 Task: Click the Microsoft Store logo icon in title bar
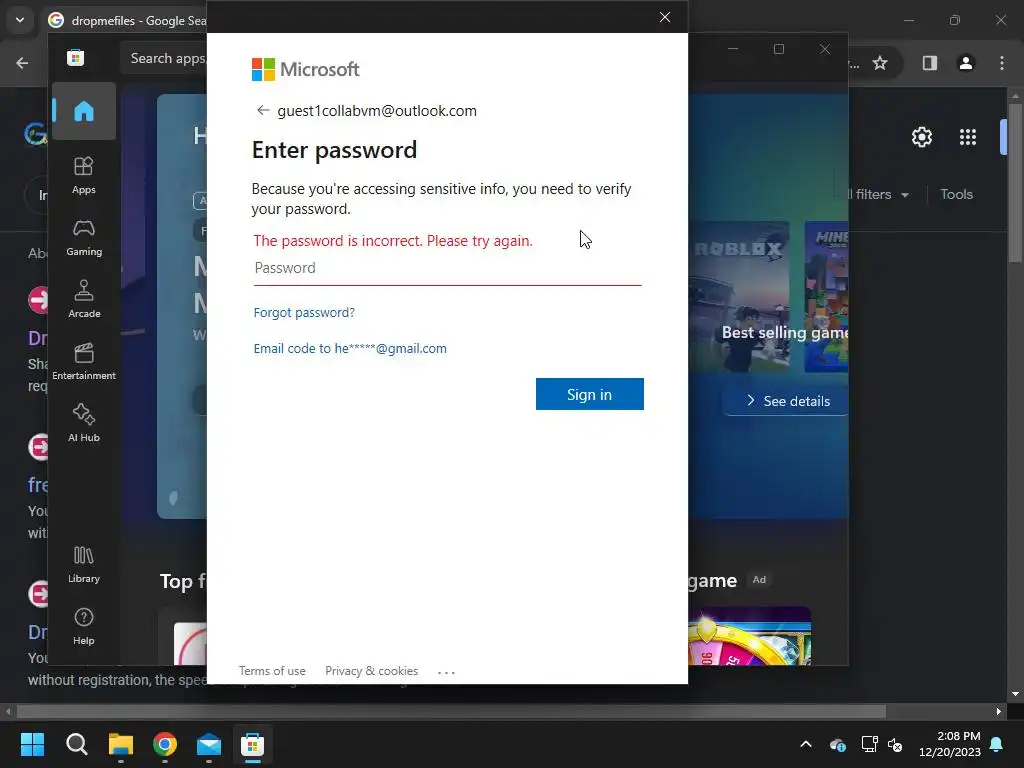coord(76,58)
